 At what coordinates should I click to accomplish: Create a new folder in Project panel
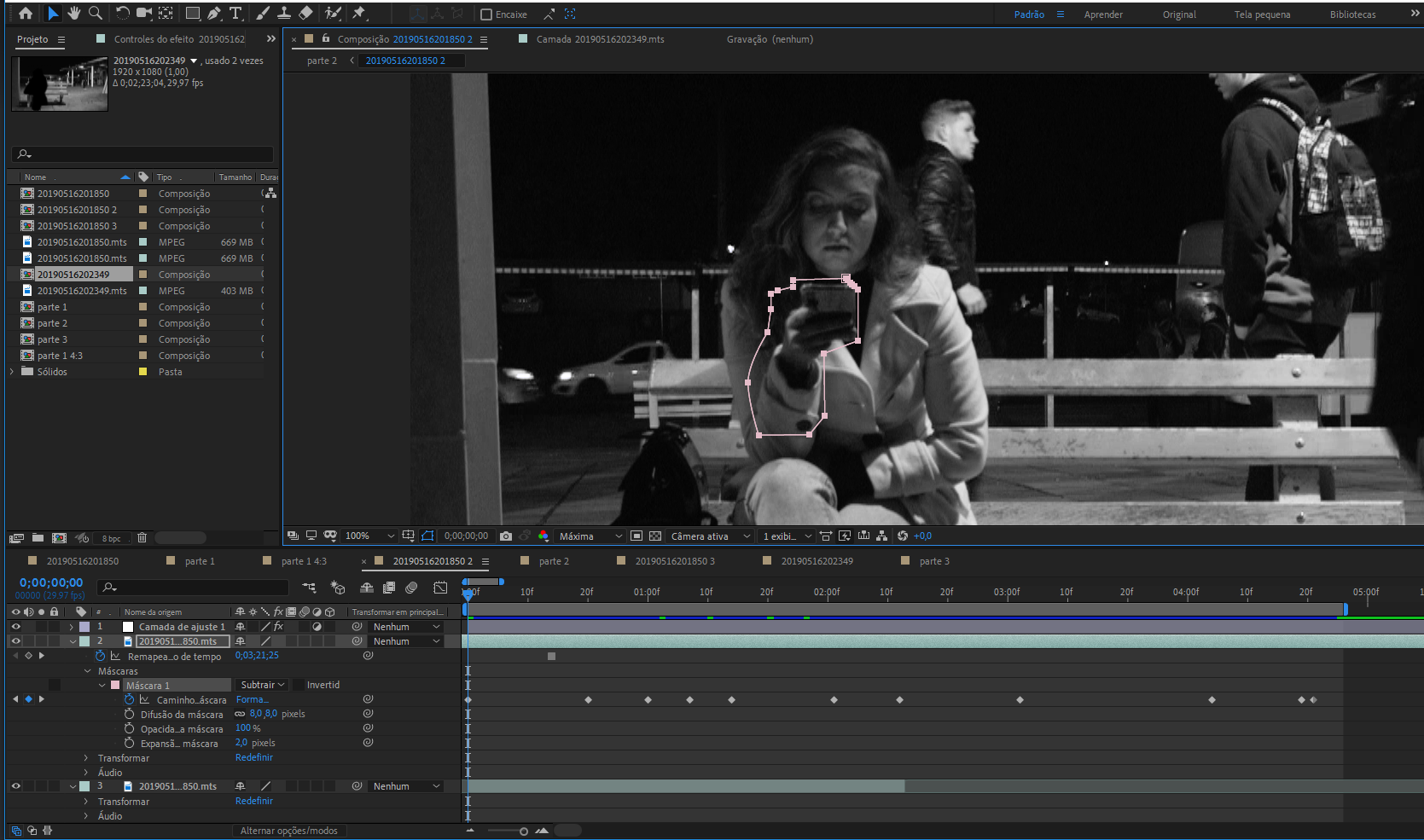[x=38, y=538]
